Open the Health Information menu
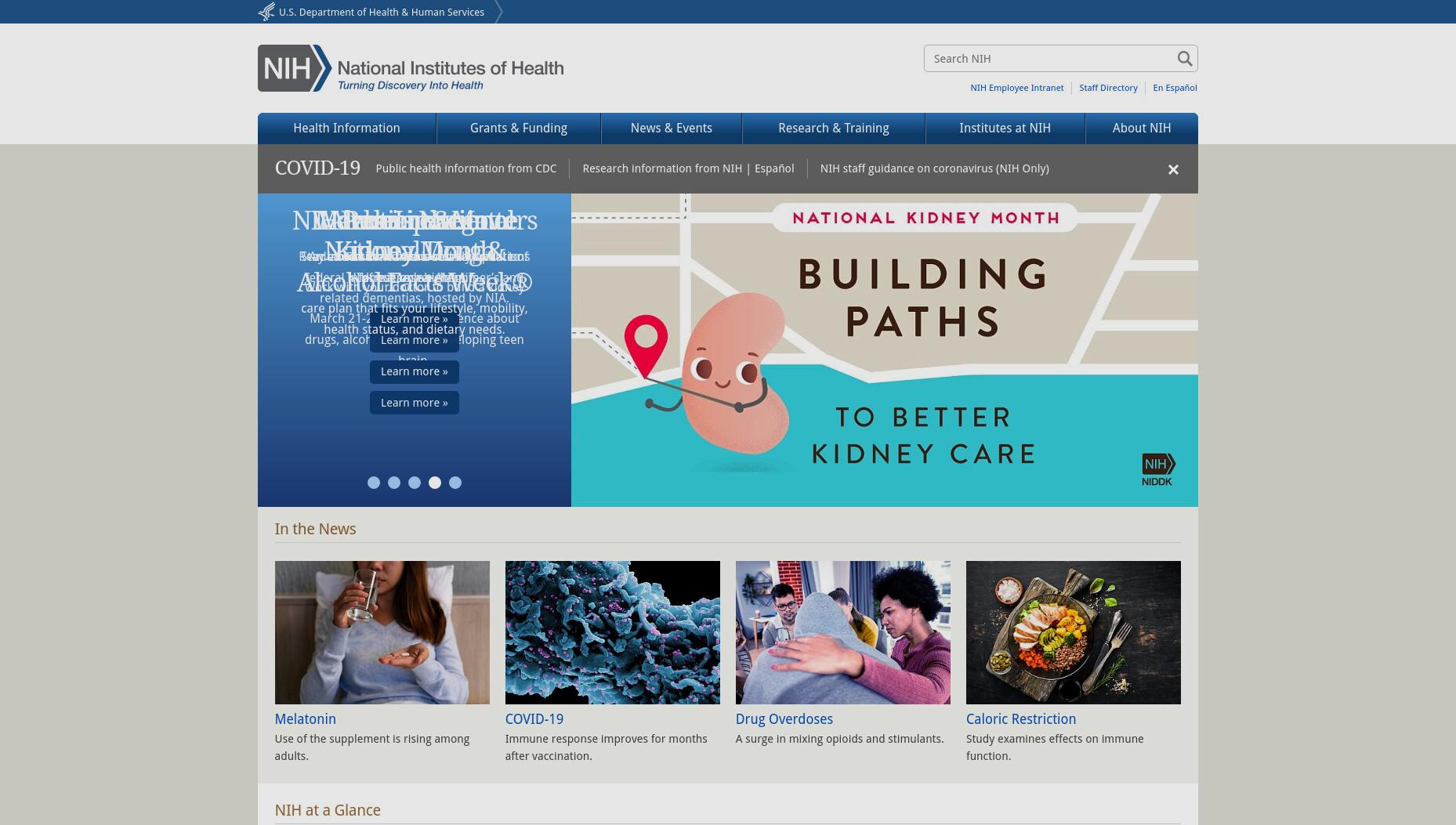1456x825 pixels. tap(346, 128)
